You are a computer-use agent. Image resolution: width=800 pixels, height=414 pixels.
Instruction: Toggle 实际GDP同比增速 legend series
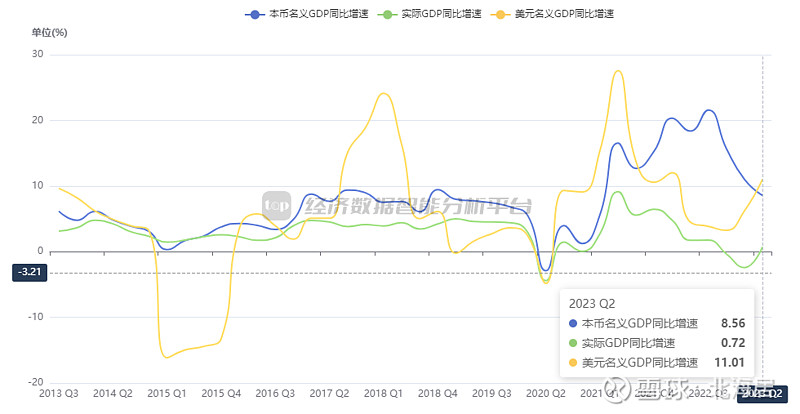click(x=429, y=14)
